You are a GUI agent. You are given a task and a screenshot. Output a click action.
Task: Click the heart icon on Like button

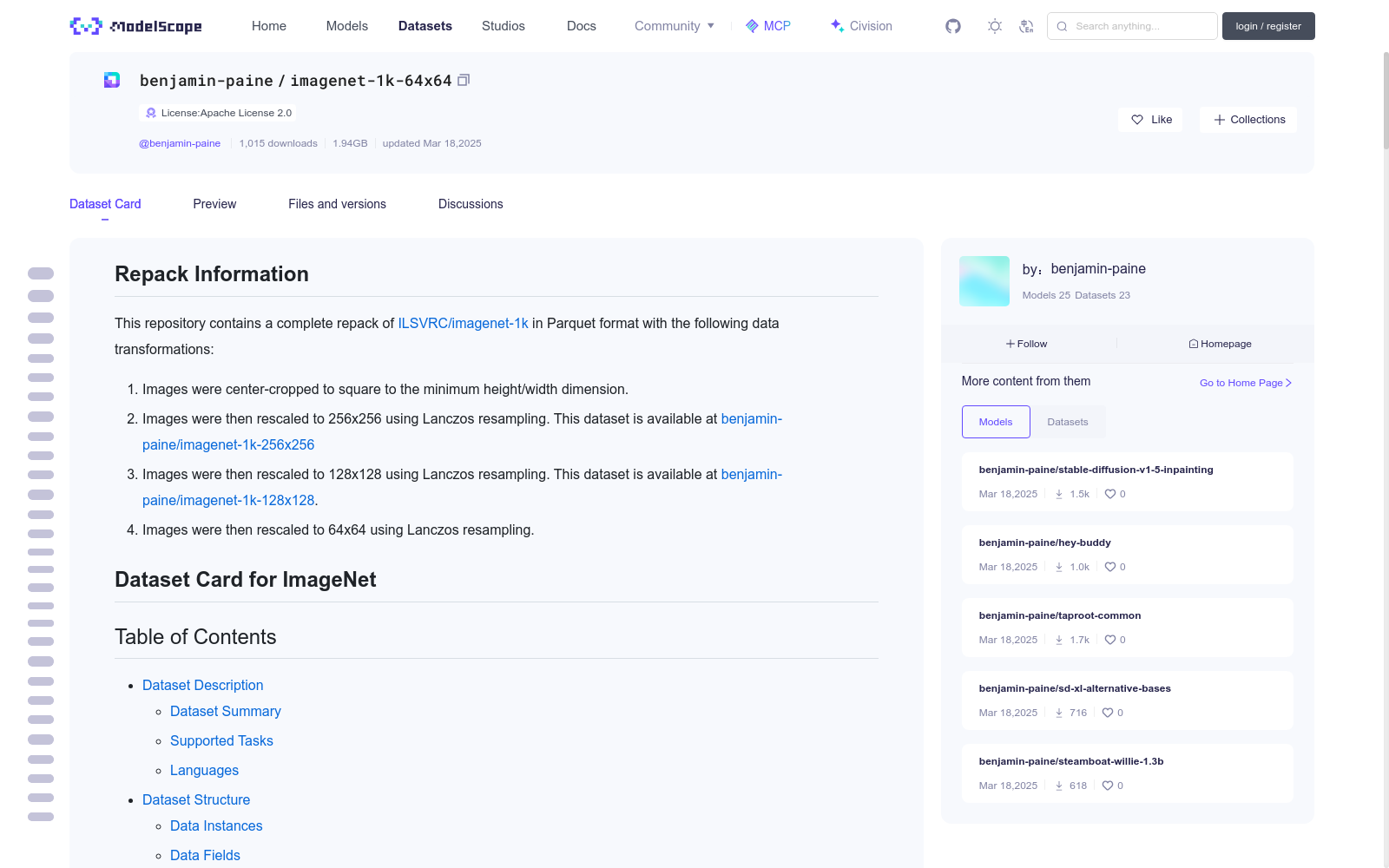[1137, 120]
